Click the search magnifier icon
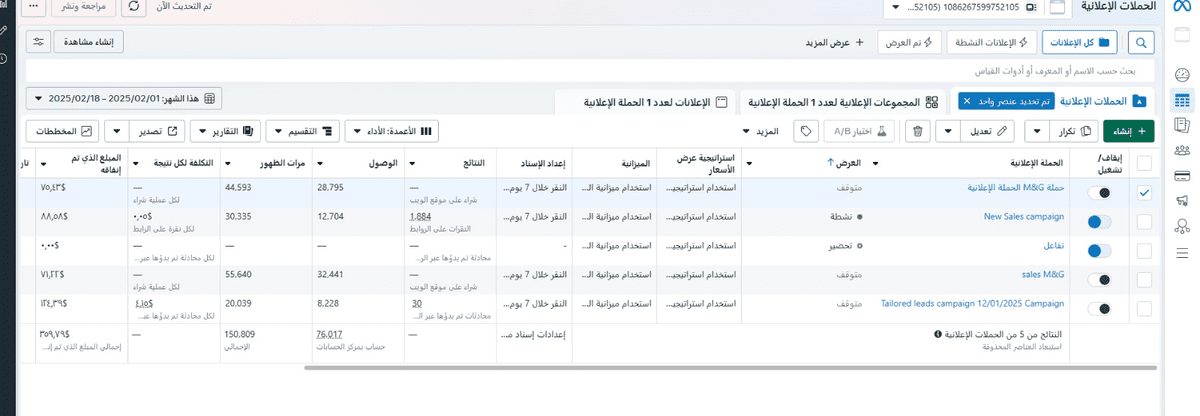 click(1141, 42)
